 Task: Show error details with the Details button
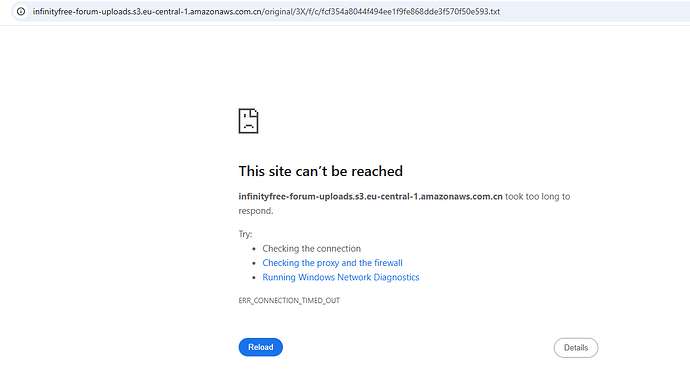[576, 348]
